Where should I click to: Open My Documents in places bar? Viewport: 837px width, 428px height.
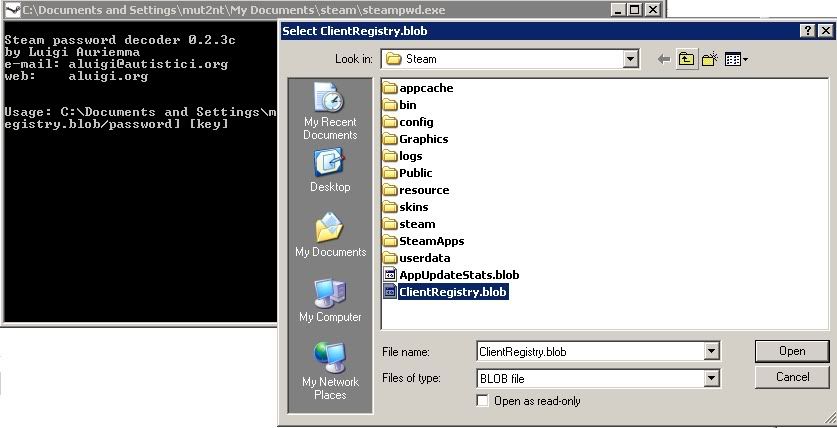pyautogui.click(x=330, y=235)
